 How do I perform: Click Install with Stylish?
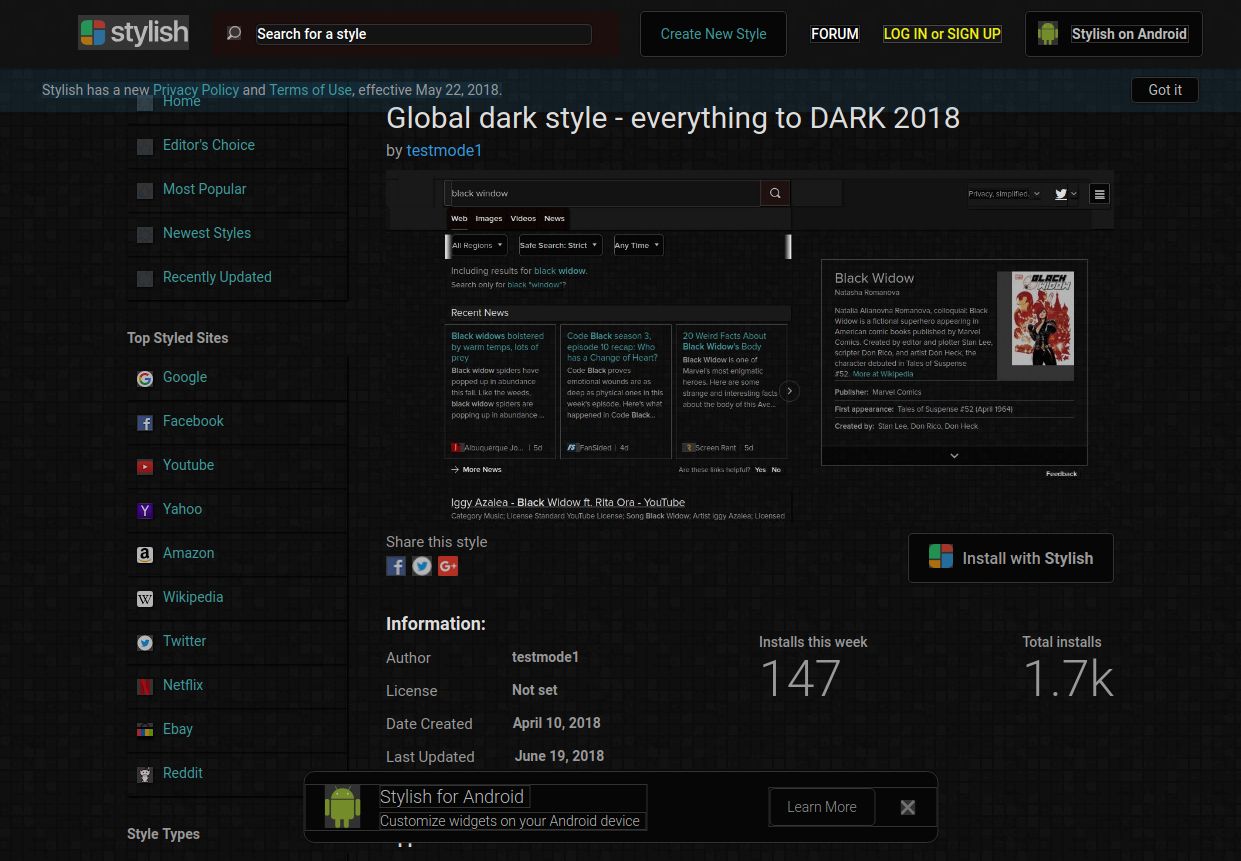tap(1011, 558)
